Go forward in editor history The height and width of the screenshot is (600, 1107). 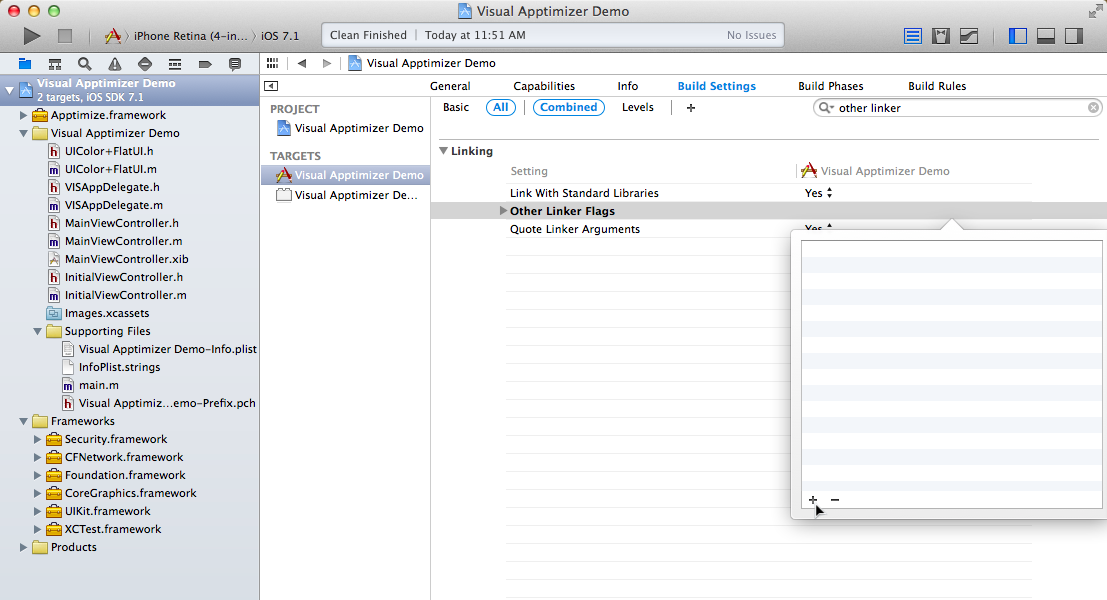coord(326,63)
